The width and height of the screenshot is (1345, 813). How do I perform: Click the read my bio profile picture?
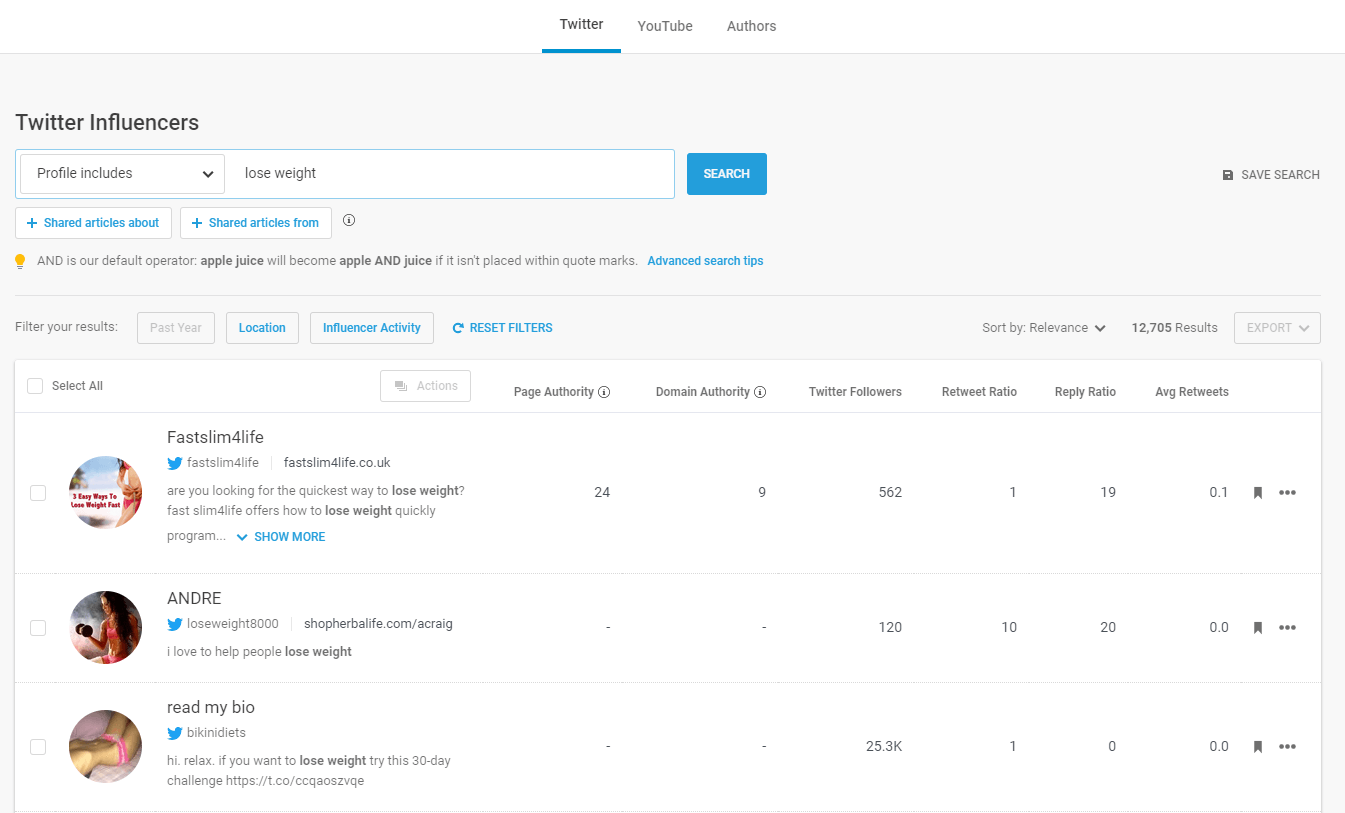coord(105,747)
